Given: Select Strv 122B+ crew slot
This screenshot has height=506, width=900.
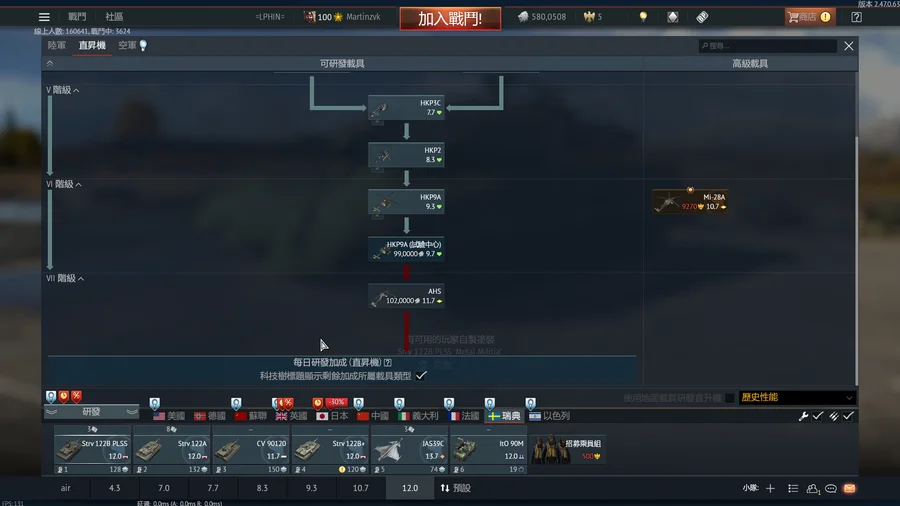Looking at the screenshot, I should point(331,450).
